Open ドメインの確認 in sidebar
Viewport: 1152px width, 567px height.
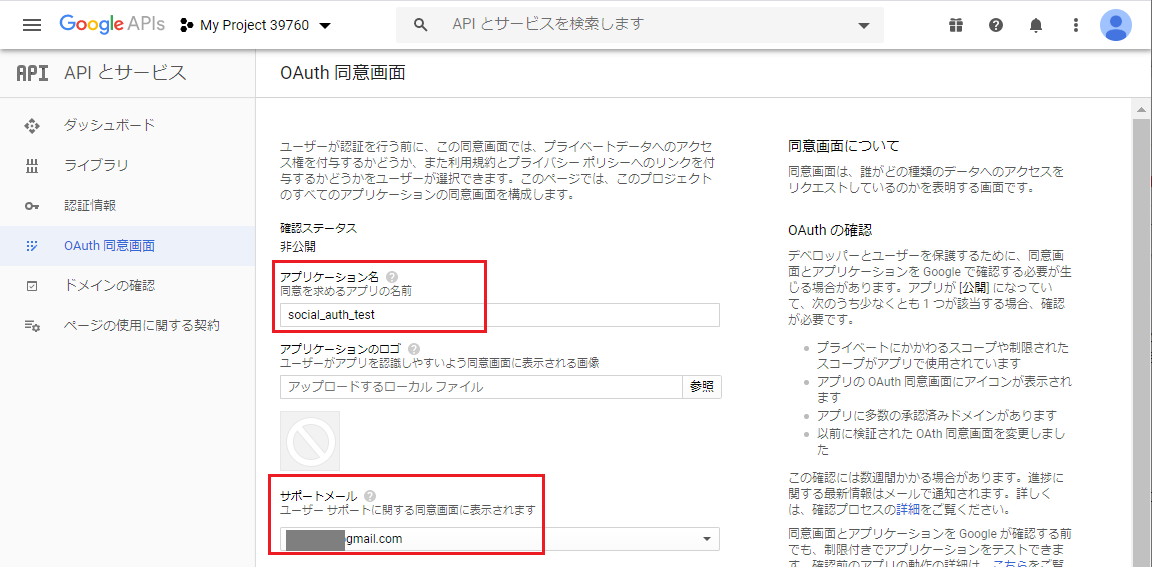pyautogui.click(x=128, y=285)
